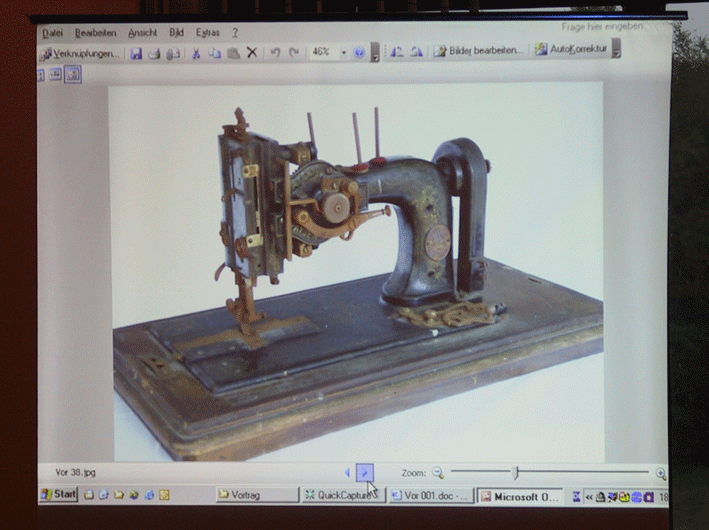
Task: Expand formatting toolbar options arrow
Action: tap(616, 48)
